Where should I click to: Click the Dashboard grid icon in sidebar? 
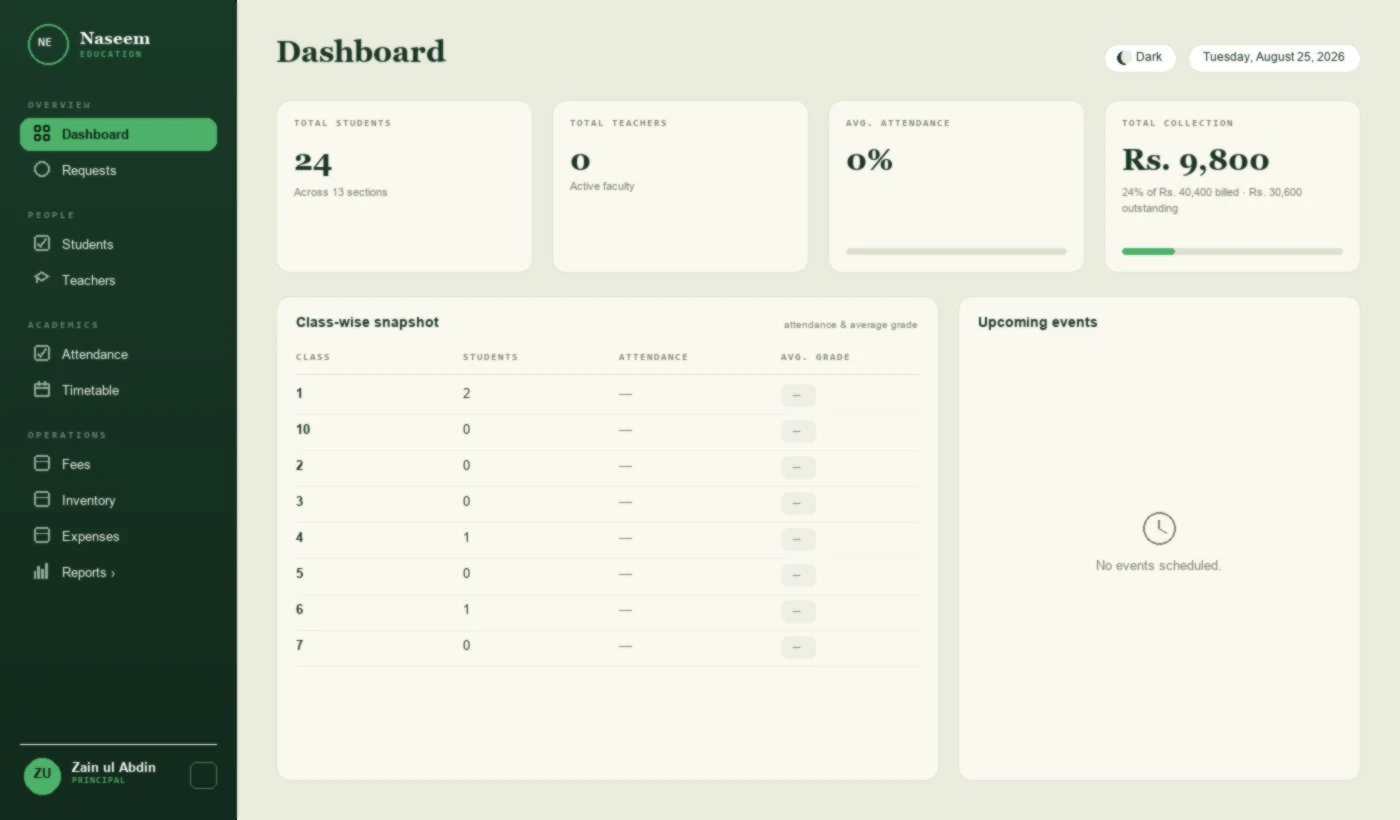pyautogui.click(x=42, y=134)
